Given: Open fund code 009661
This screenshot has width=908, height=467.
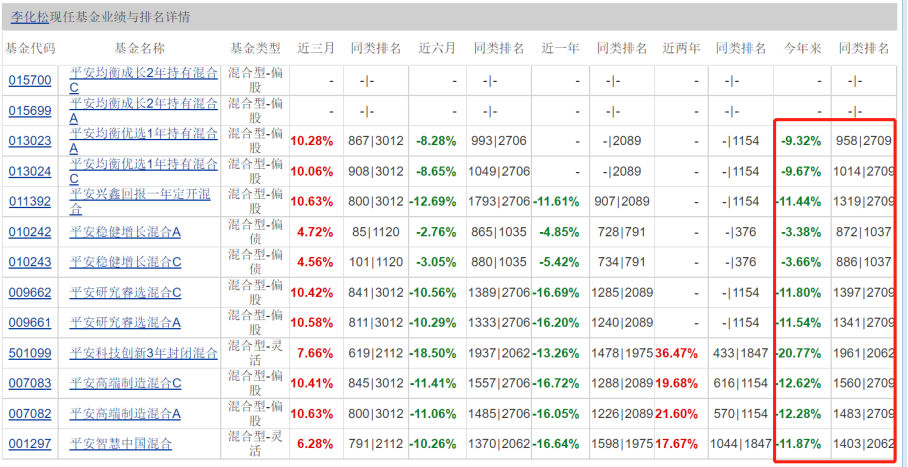Looking at the screenshot, I should [30, 323].
